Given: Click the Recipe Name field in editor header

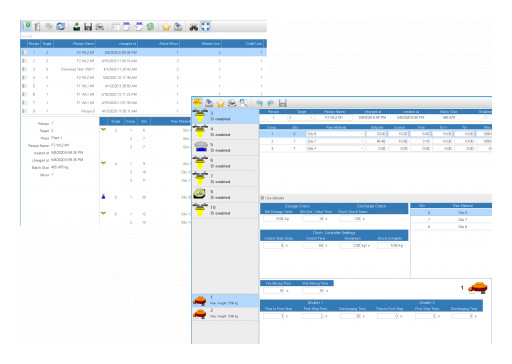Looking at the screenshot, I should 334,117.
